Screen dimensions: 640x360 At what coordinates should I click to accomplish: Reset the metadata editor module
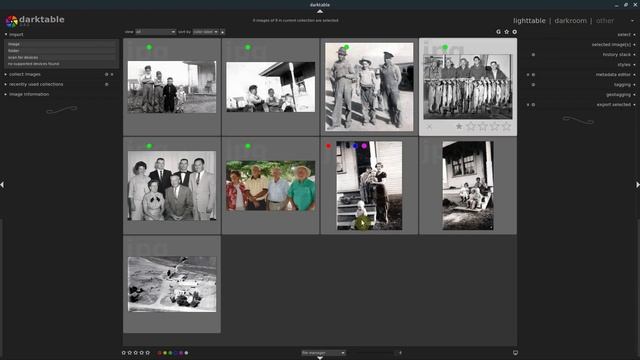click(533, 75)
